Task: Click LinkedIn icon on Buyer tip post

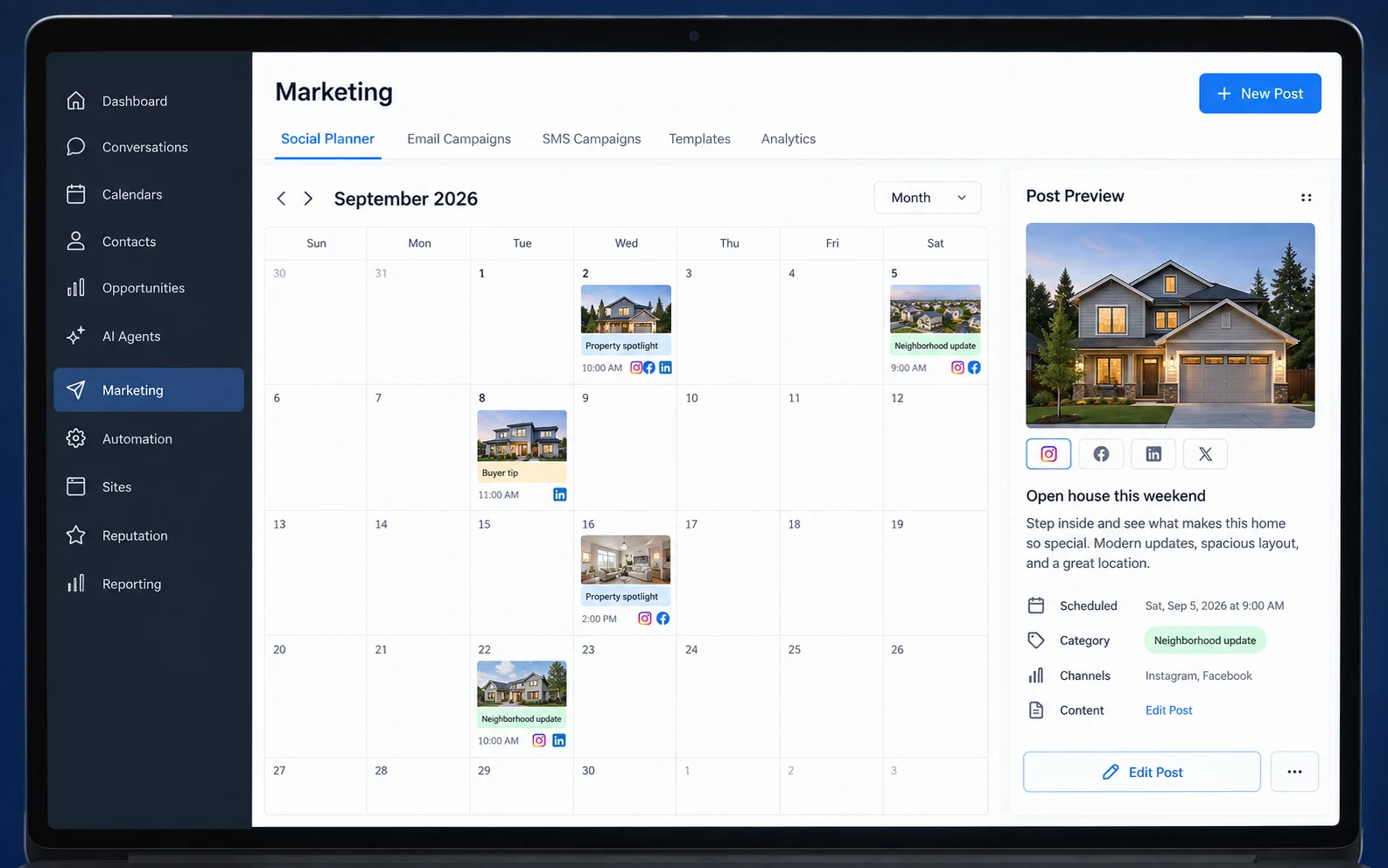Action: coord(560,494)
